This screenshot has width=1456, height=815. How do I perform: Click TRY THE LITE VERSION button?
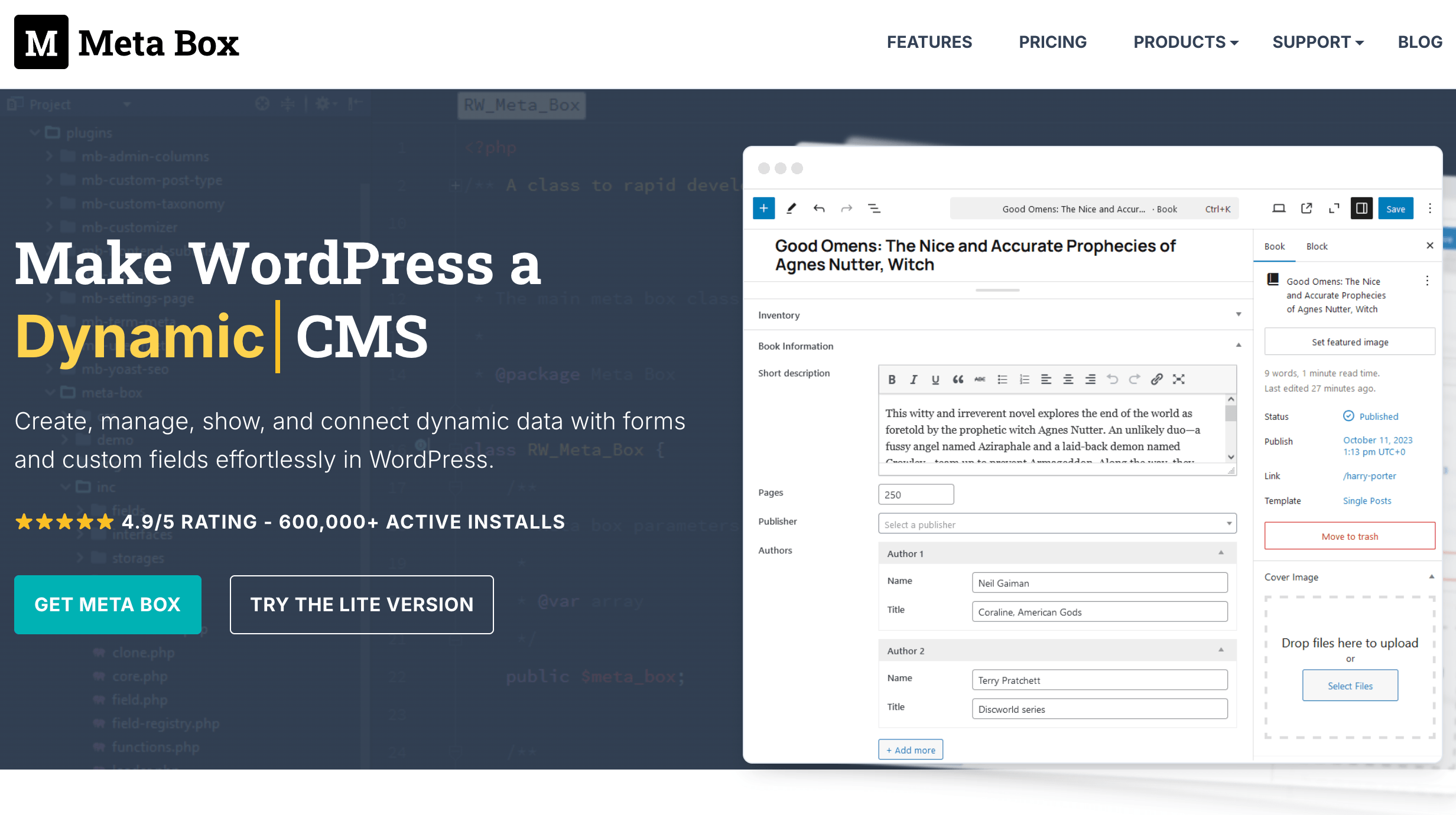pyautogui.click(x=362, y=604)
